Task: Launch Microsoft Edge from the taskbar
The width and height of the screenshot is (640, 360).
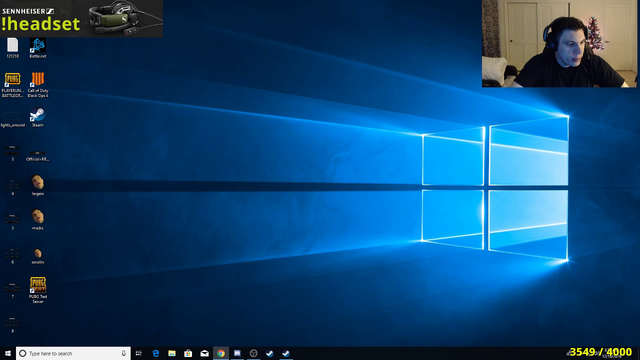Action: [156, 353]
